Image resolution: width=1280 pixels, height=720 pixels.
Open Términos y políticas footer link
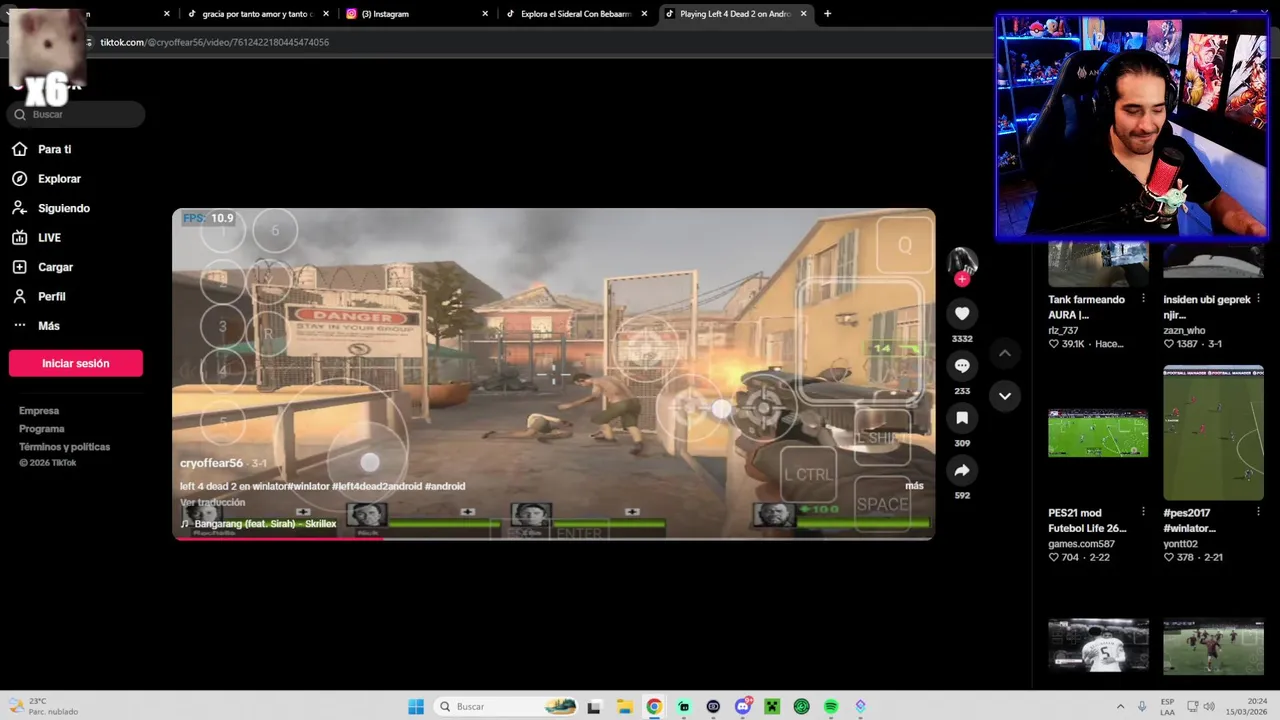click(x=64, y=447)
